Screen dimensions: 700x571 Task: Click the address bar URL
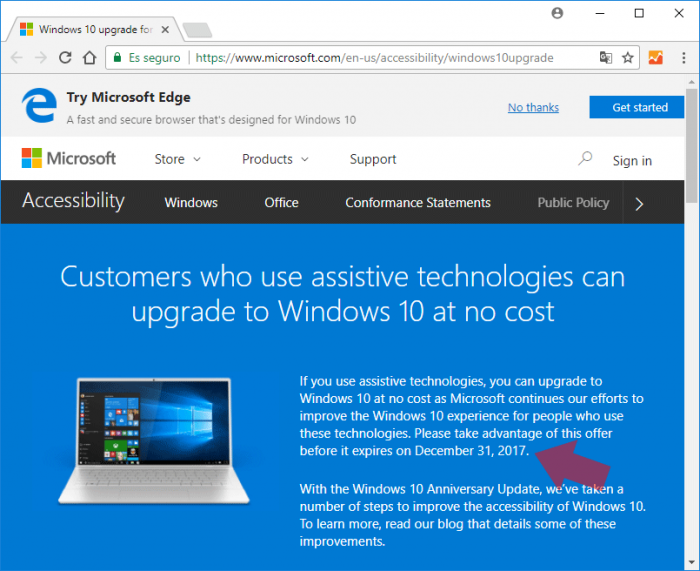click(374, 58)
